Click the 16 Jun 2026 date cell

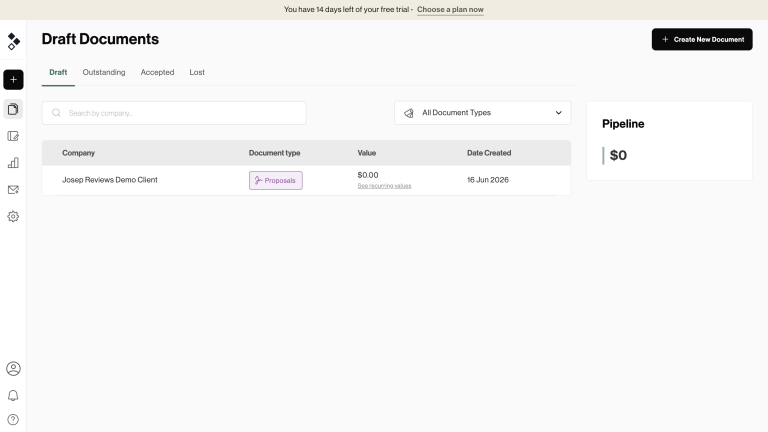coord(488,180)
